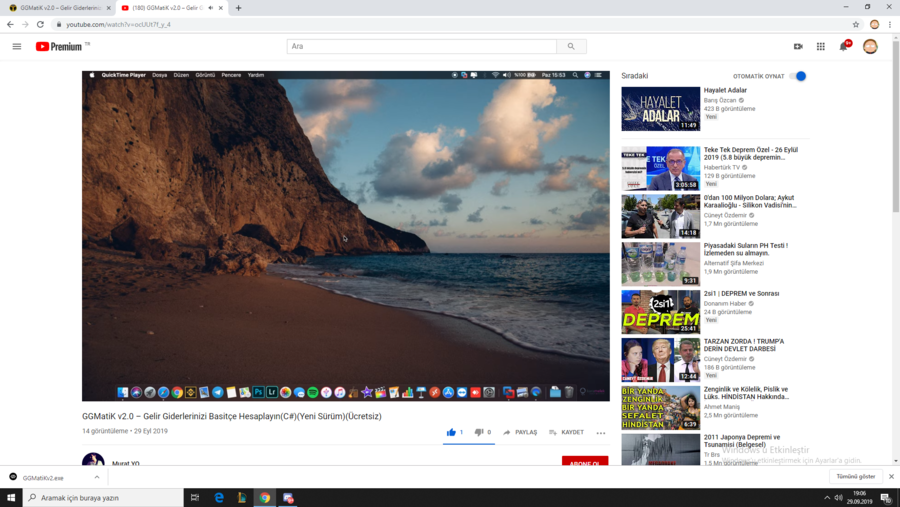900x507 pixels.
Task: Click the KAYDET save button
Action: coord(566,432)
